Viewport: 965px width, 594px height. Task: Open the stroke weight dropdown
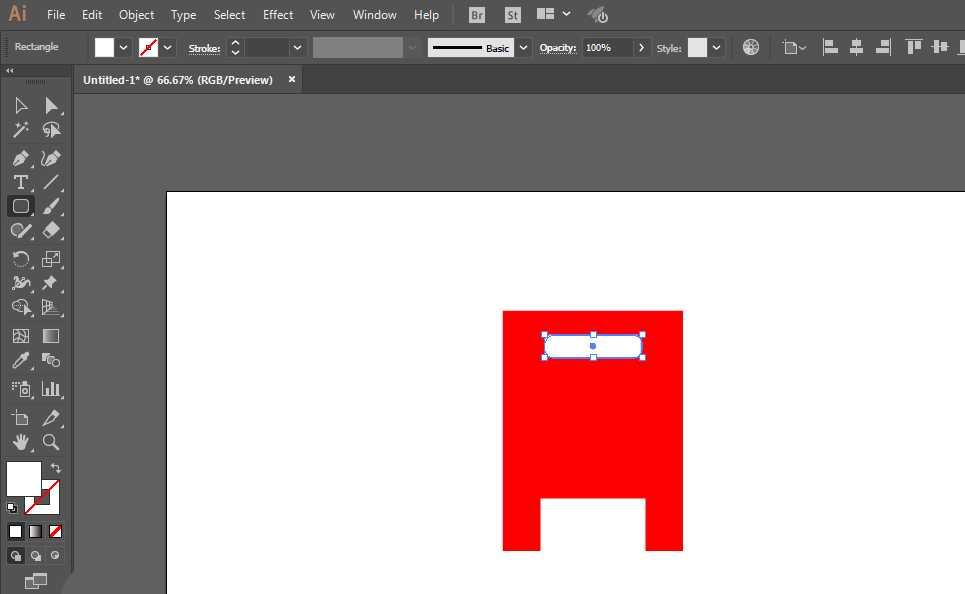point(297,47)
